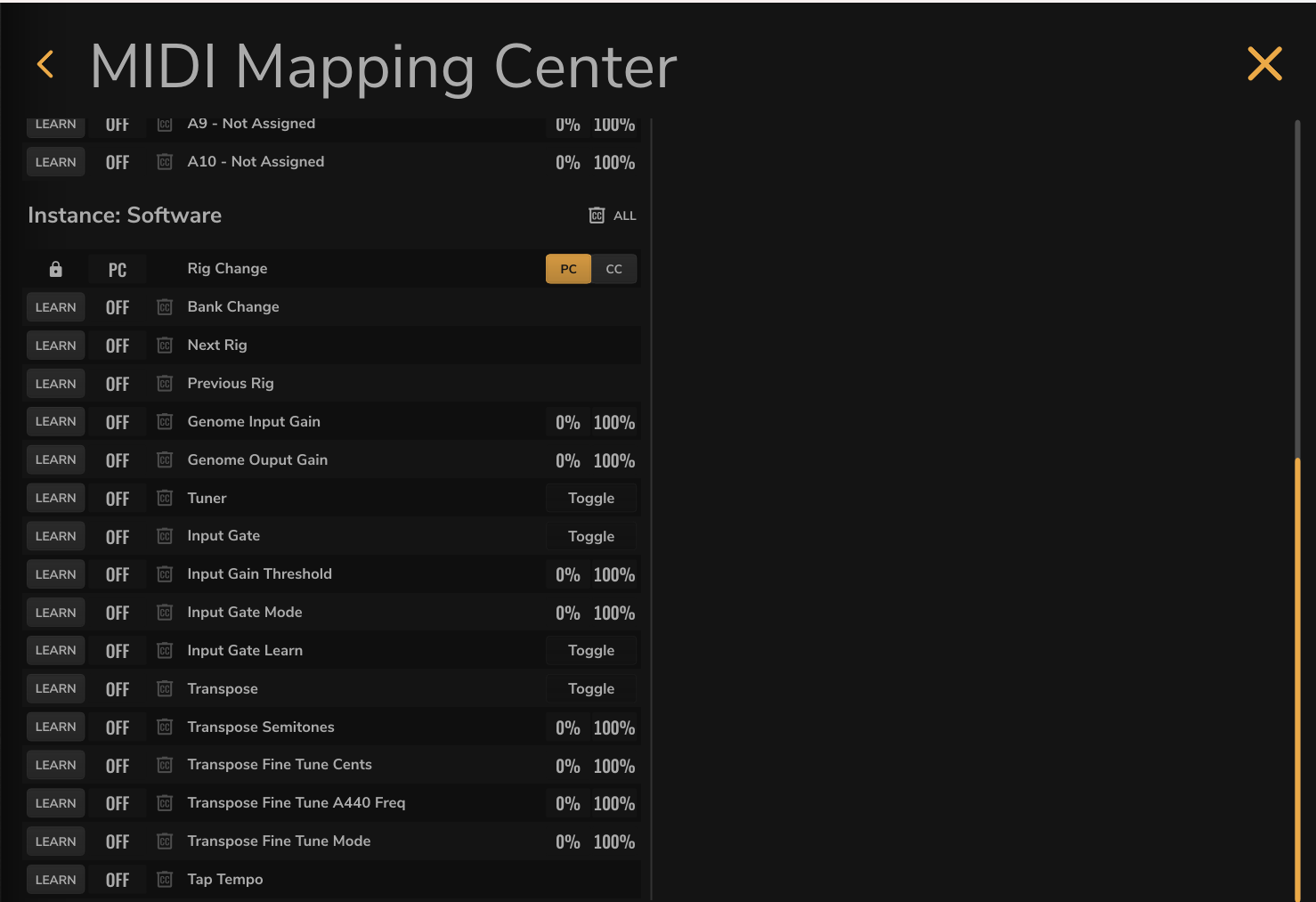Click the clear CC icon for Genome Input Gain
The image size is (1316, 902).
(165, 422)
